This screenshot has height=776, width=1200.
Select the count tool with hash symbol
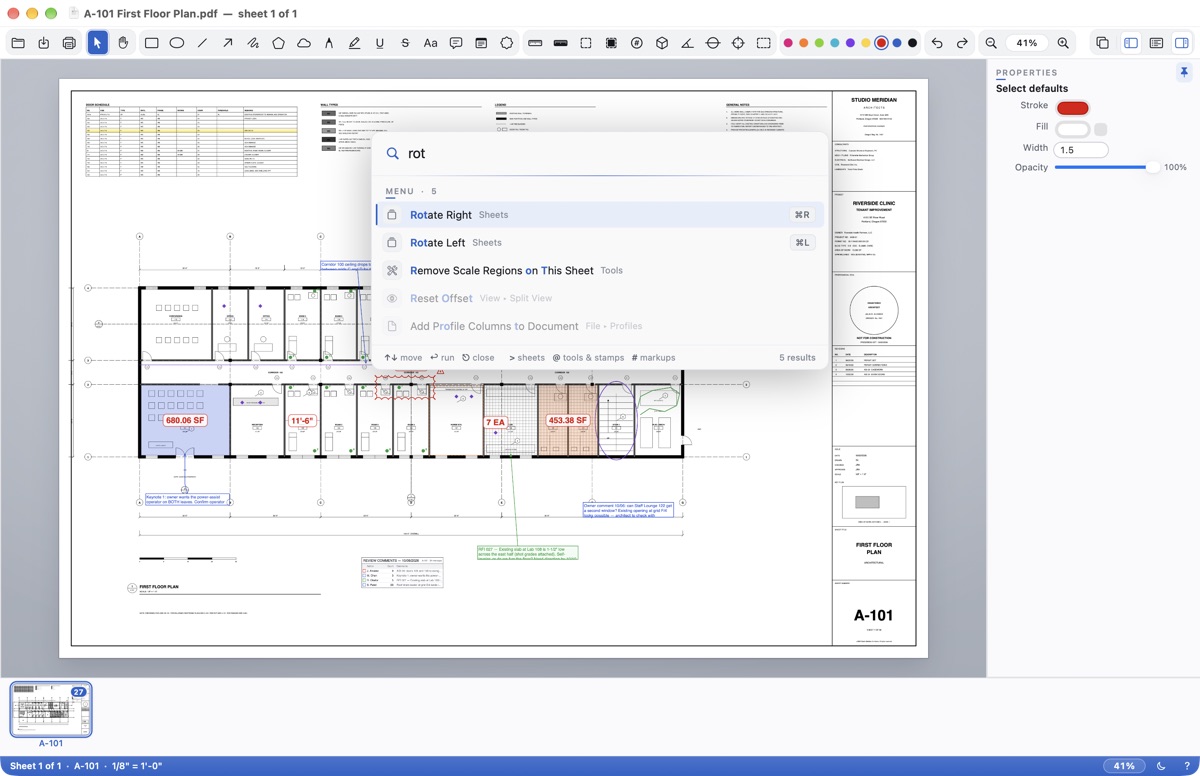coord(636,43)
